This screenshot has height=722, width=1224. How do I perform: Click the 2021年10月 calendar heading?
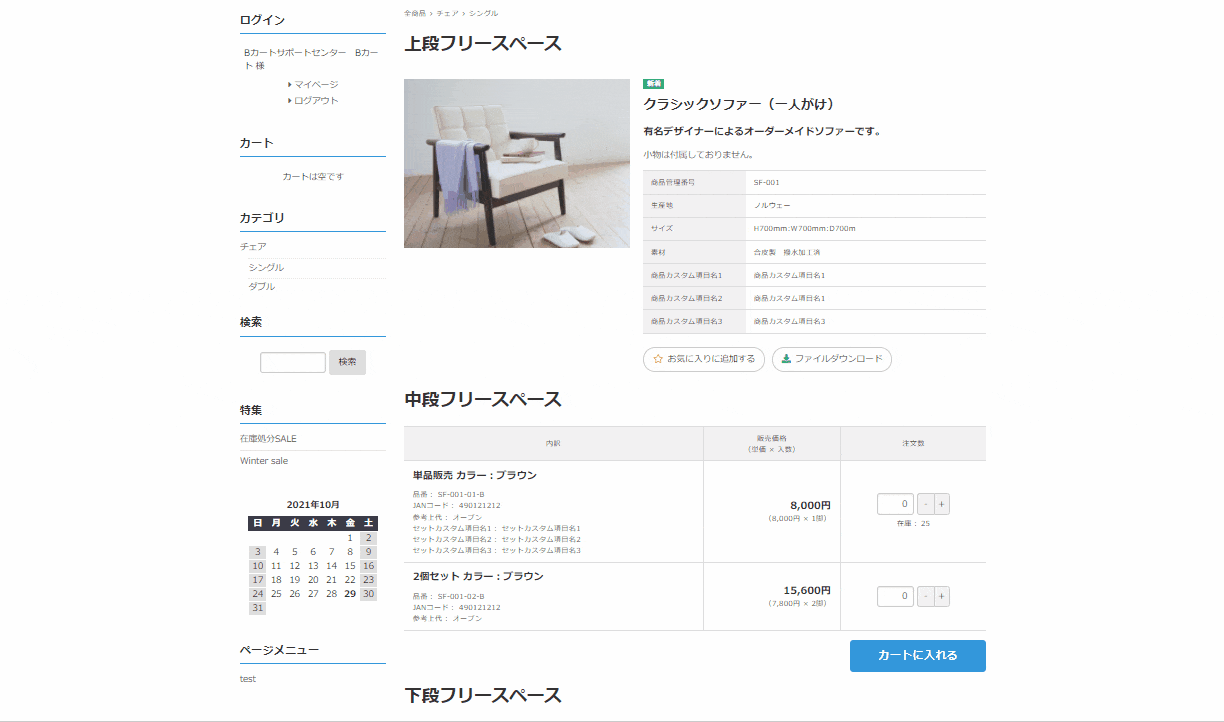(313, 505)
